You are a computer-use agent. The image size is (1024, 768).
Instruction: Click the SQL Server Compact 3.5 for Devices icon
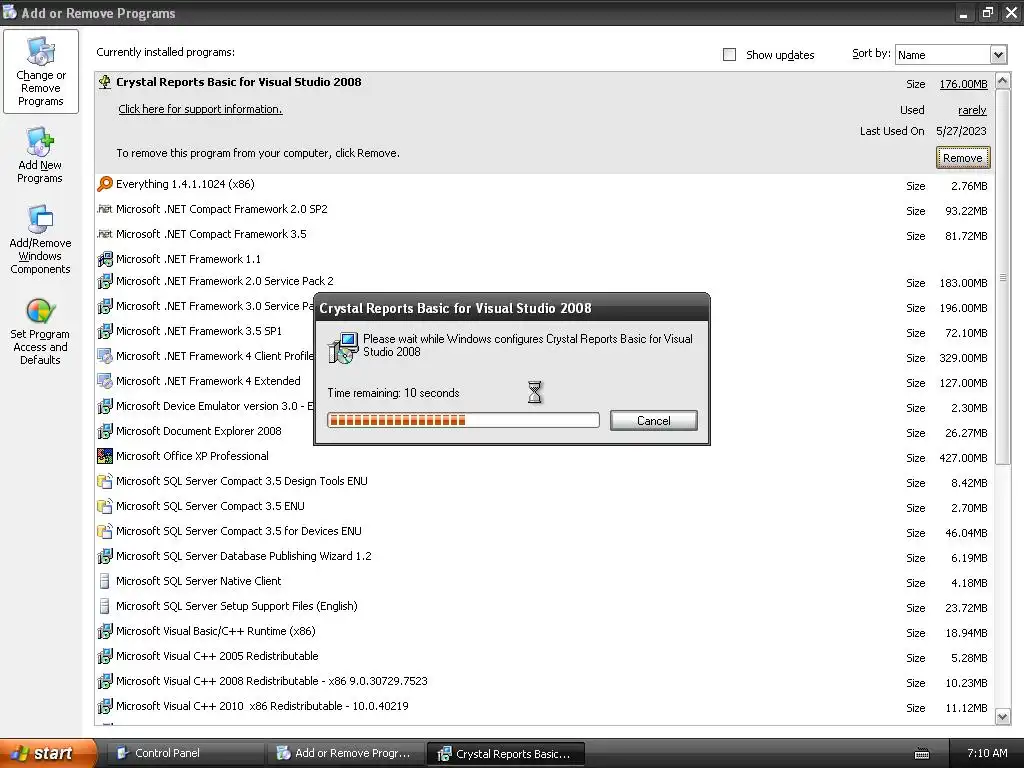point(104,531)
